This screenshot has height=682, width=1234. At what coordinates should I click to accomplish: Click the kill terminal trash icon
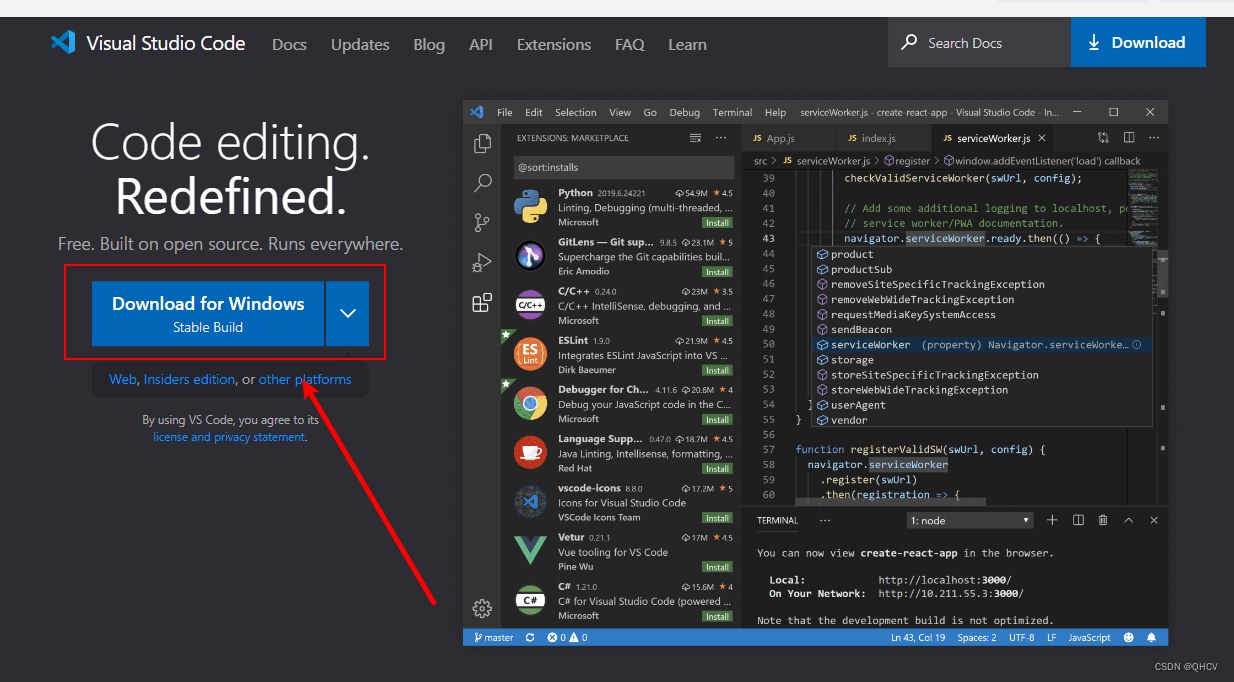click(x=1103, y=520)
